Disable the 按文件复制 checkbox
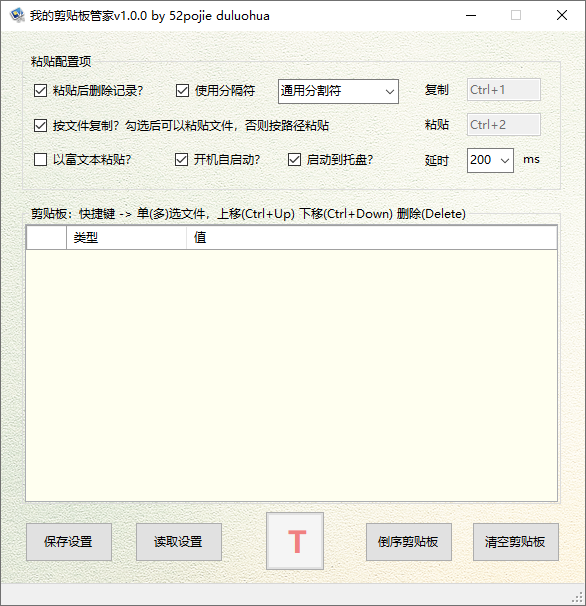The width and height of the screenshot is (586, 606). [x=40, y=126]
